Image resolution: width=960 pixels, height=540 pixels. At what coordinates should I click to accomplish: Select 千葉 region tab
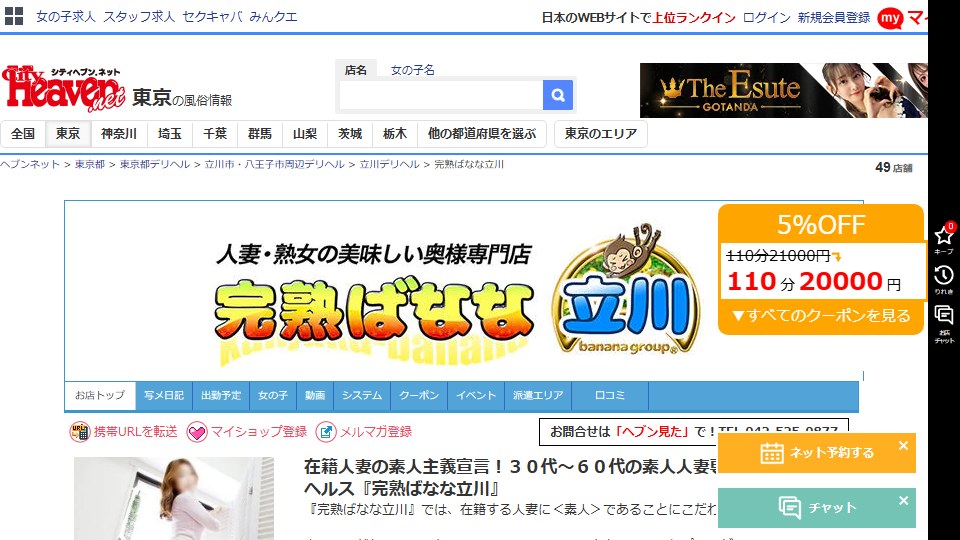[215, 133]
